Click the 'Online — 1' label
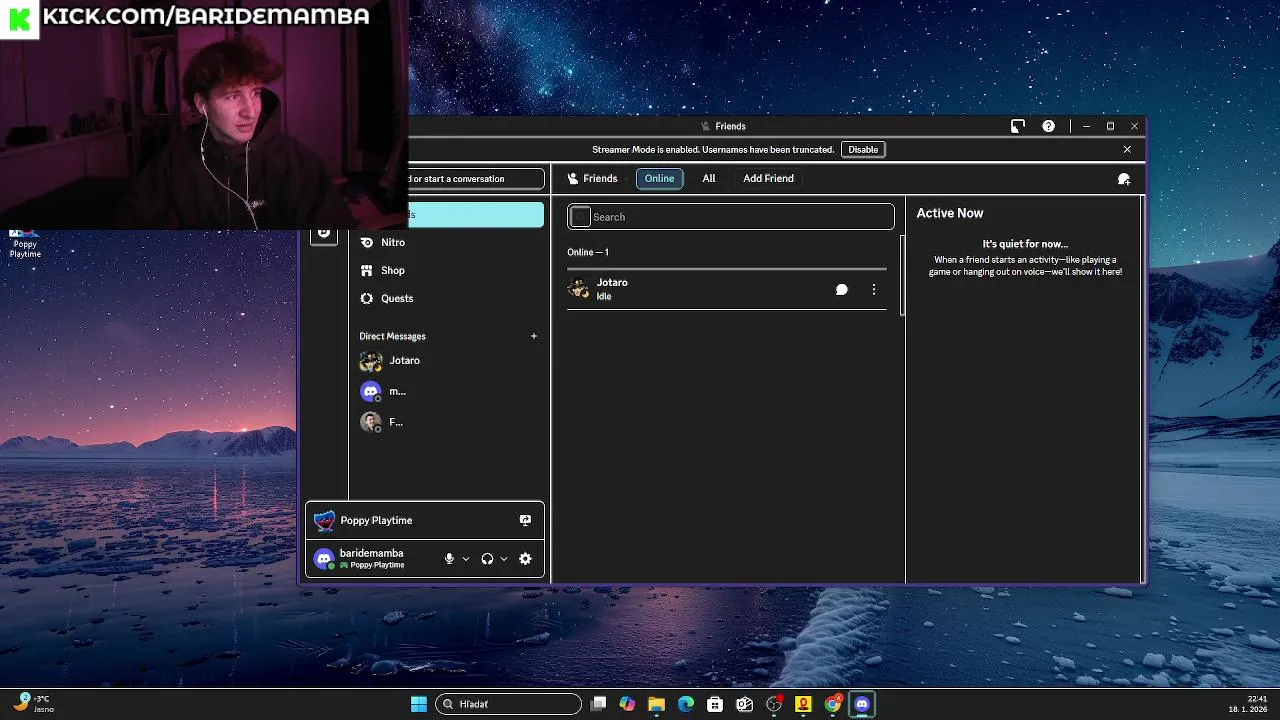Image resolution: width=1280 pixels, height=720 pixels. pyautogui.click(x=588, y=252)
